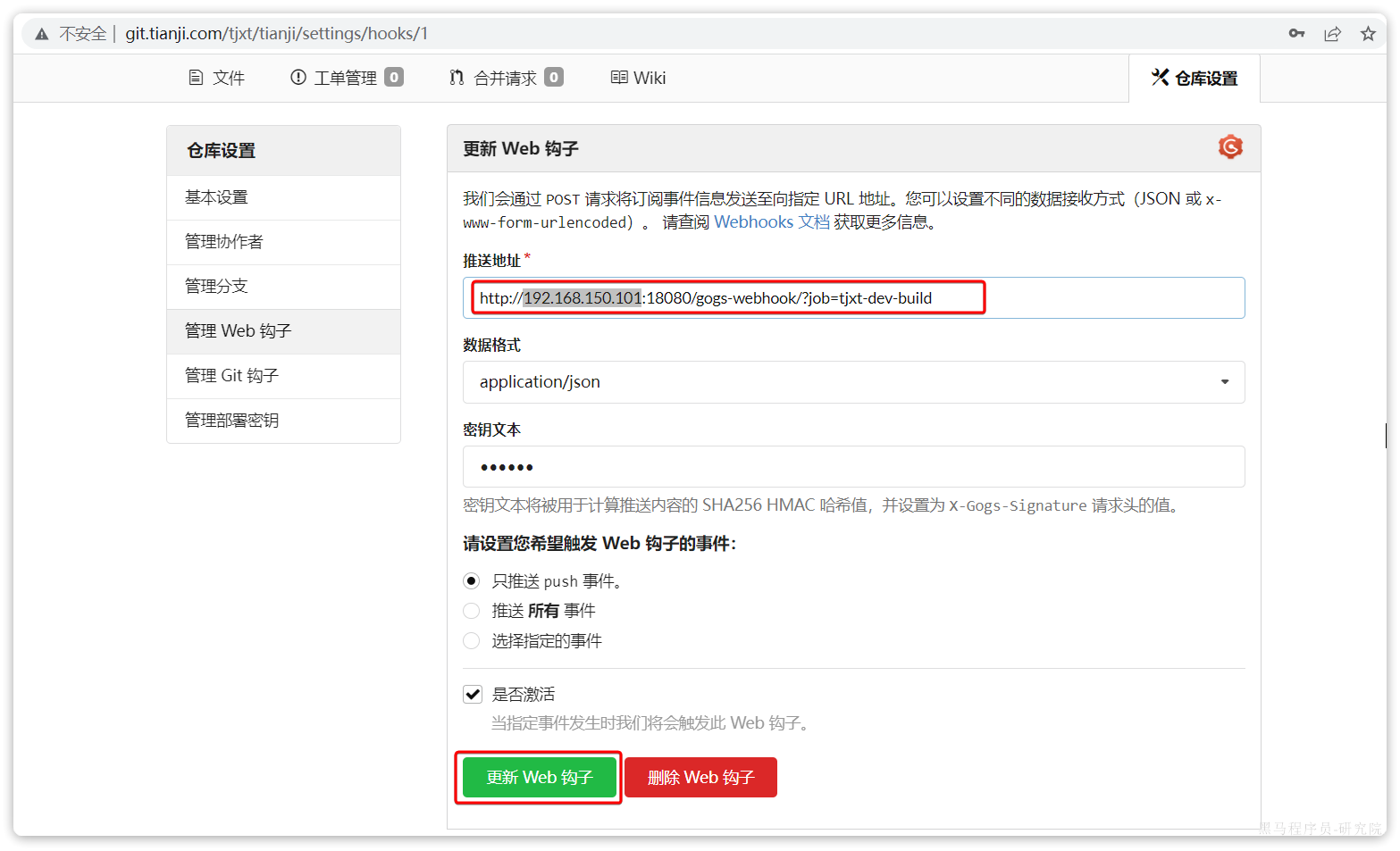
Task: Open the 工单管理 issues tab
Action: pyautogui.click(x=347, y=78)
